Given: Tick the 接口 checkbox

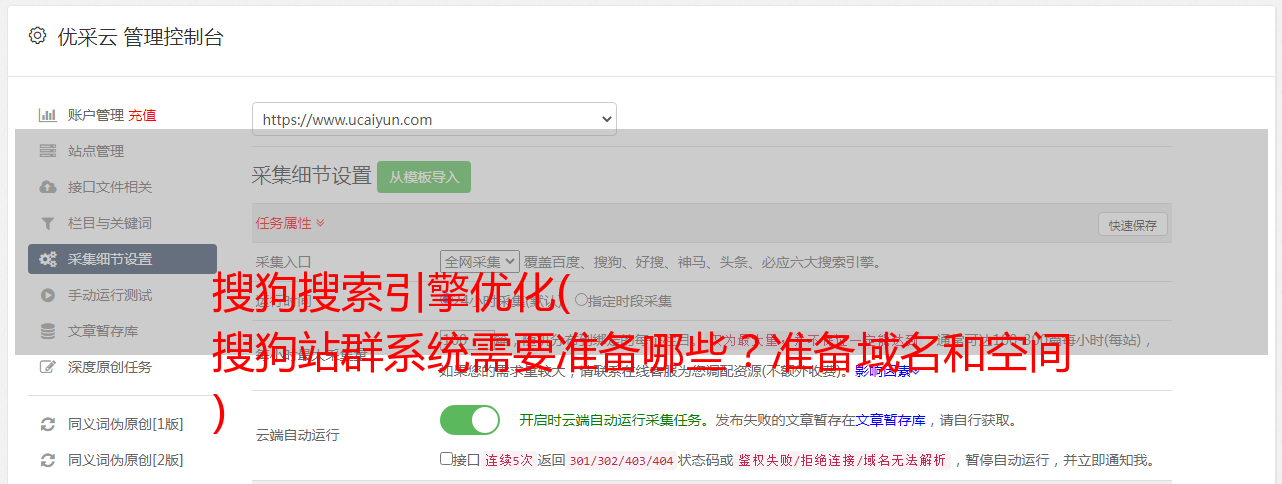Looking at the screenshot, I should pyautogui.click(x=446, y=459).
